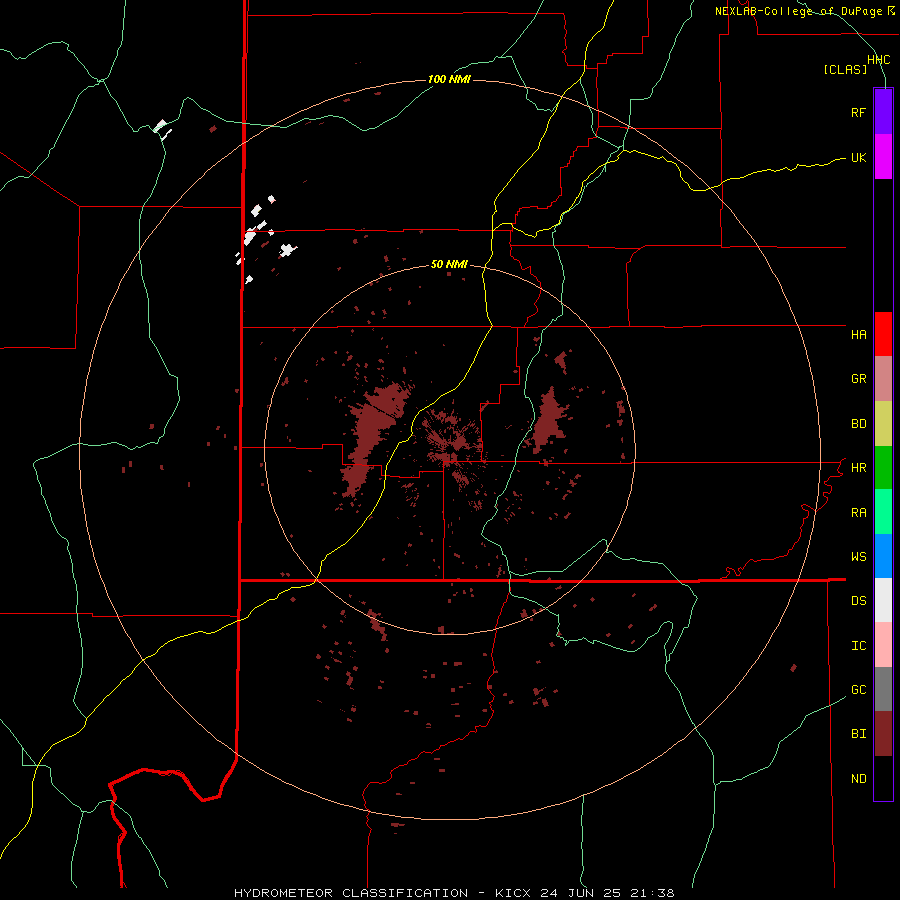Click the GR legend label
Image resolution: width=900 pixels, height=900 pixels.
point(858,379)
